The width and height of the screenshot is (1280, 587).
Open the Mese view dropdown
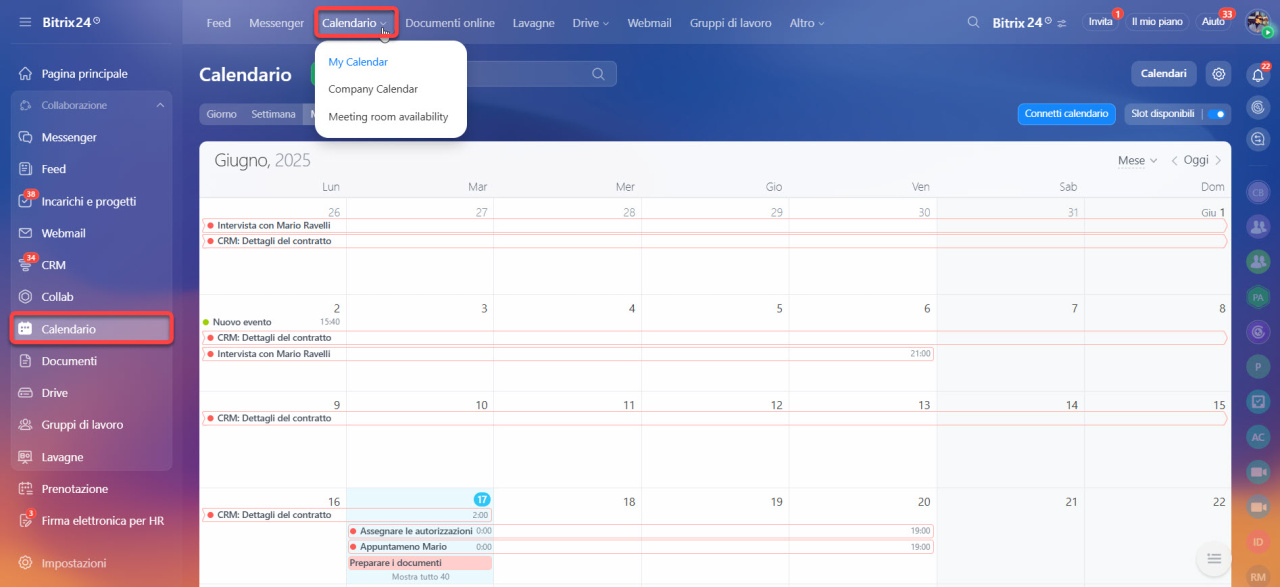[x=1137, y=160]
